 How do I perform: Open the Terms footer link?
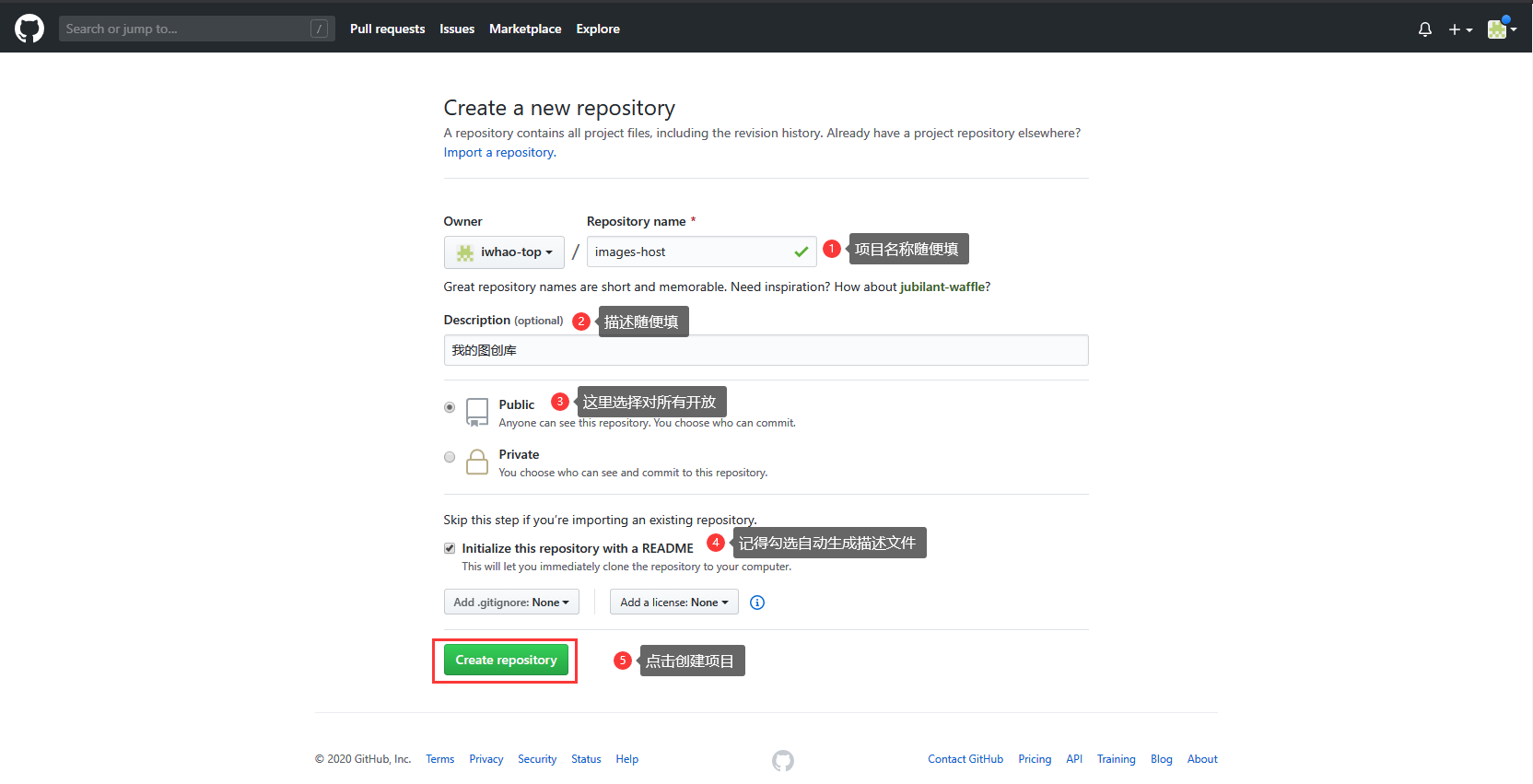pyautogui.click(x=440, y=759)
